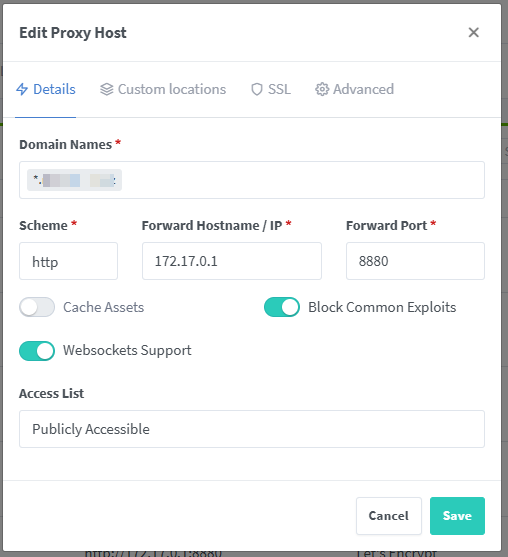Disable the Block Common Exploits toggle
This screenshot has height=557, width=508.
(282, 307)
